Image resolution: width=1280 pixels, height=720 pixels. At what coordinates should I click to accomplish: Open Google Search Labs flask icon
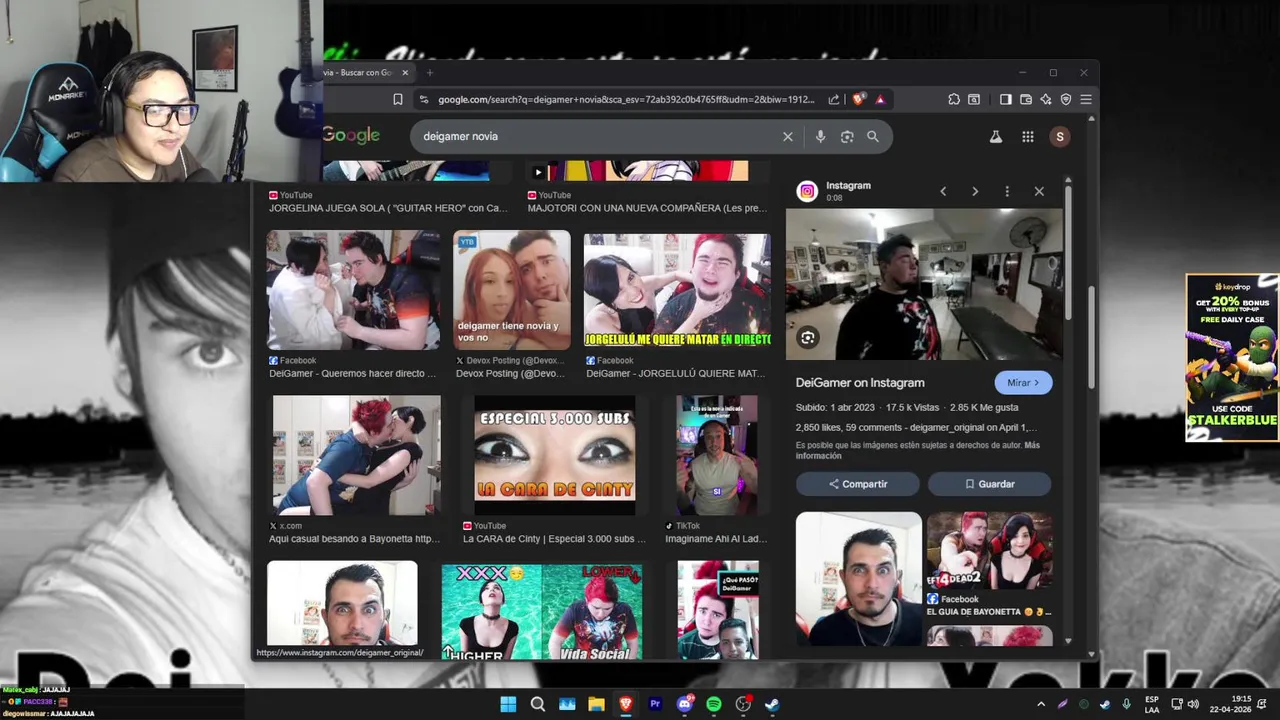tap(996, 136)
